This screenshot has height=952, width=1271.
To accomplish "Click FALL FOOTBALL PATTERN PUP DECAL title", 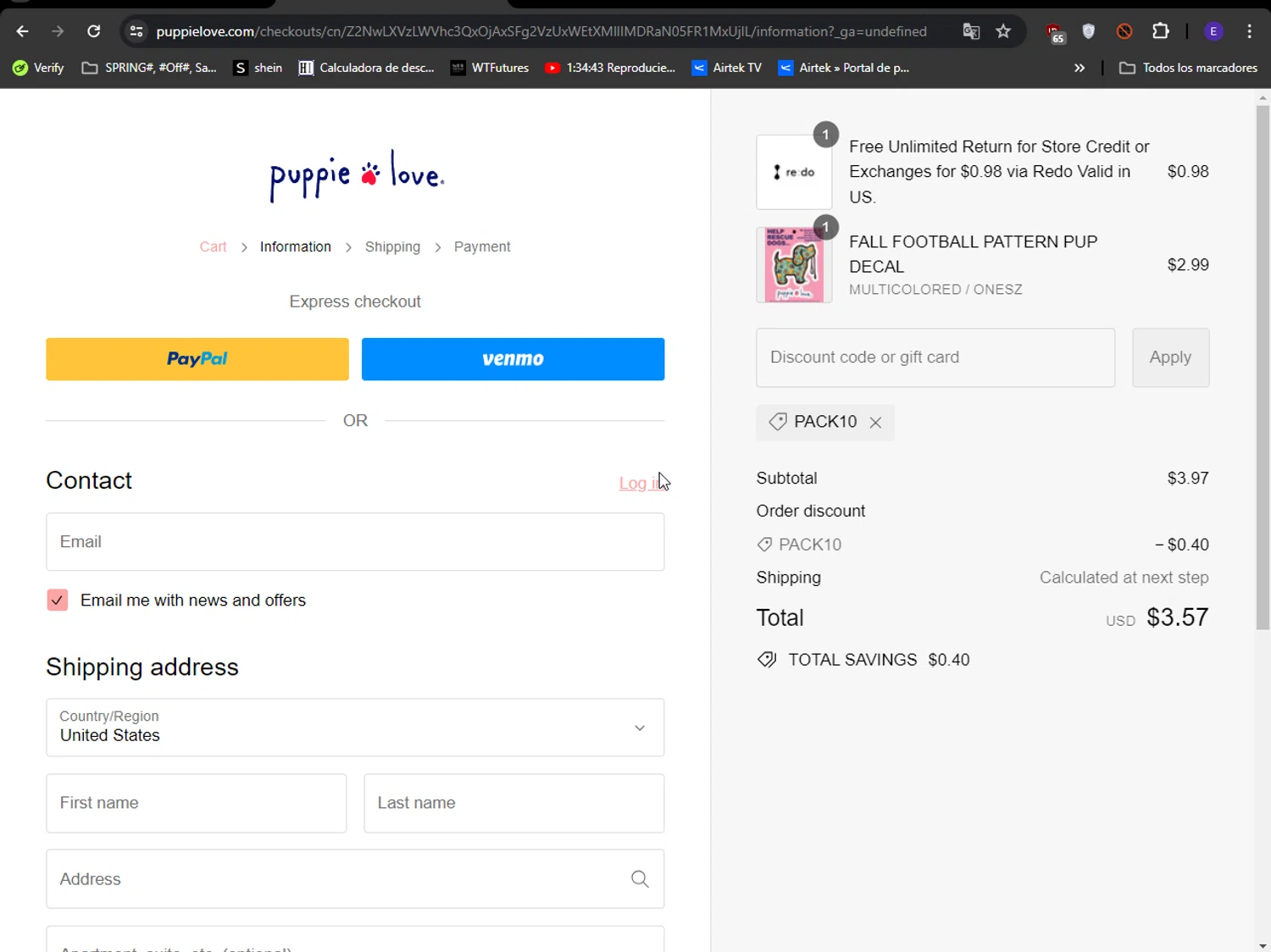I will click(973, 254).
